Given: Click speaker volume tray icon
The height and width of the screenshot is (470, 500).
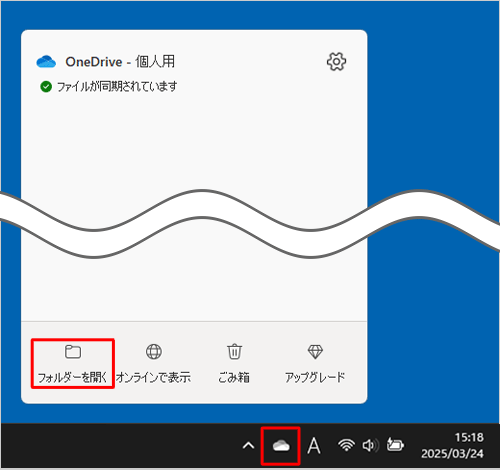Looking at the screenshot, I should 371,445.
